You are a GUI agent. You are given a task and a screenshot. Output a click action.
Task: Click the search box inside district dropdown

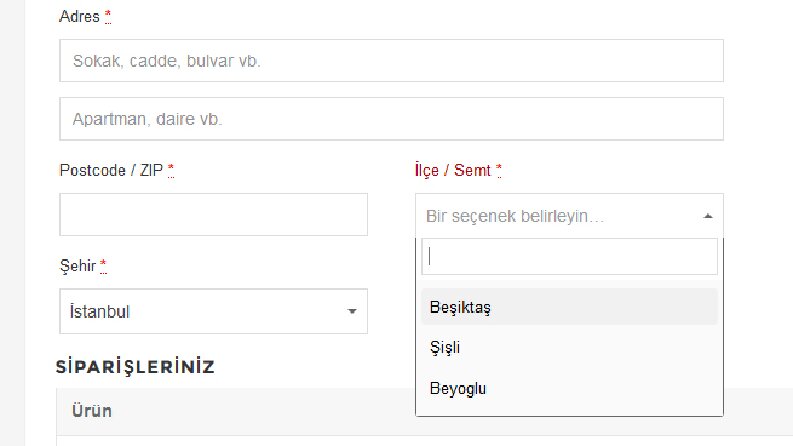[569, 257]
